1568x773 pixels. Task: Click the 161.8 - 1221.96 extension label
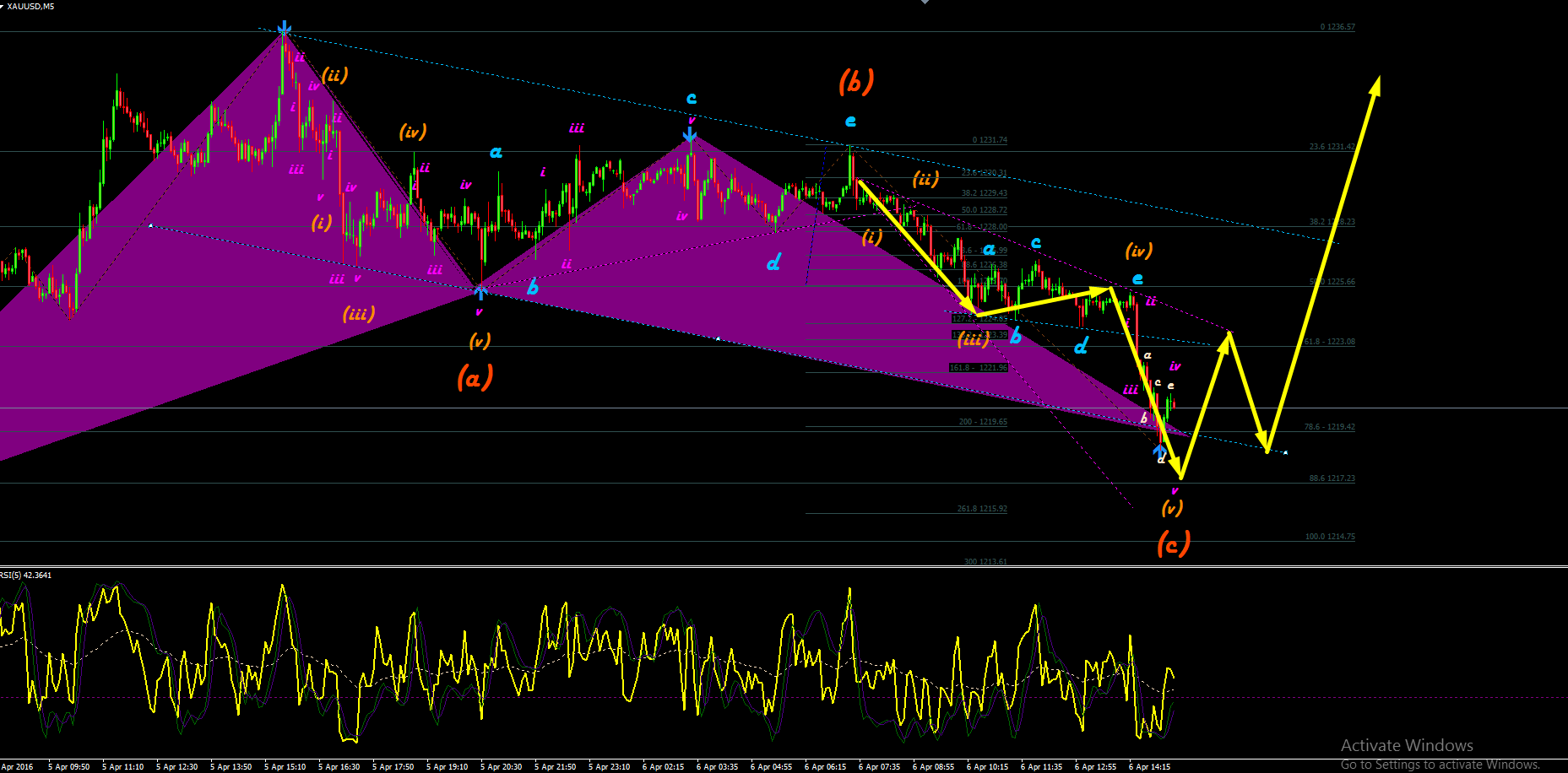[979, 368]
